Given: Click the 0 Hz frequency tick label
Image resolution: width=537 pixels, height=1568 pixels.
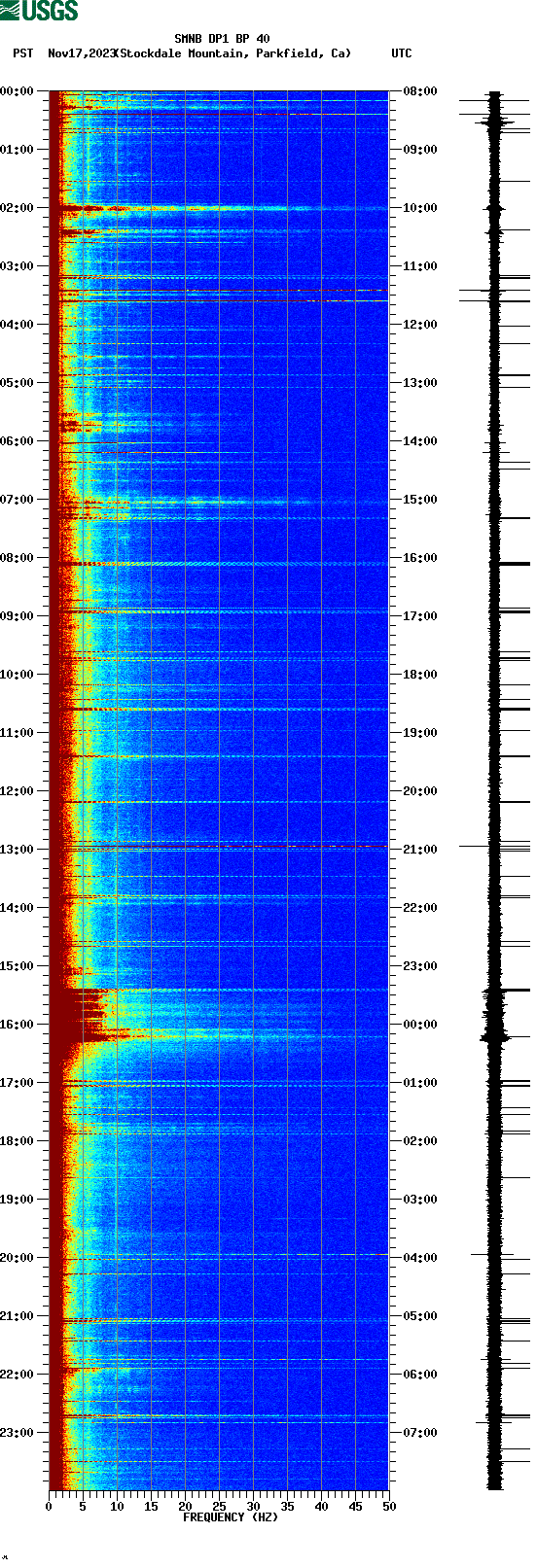Looking at the screenshot, I should (x=49, y=1507).
